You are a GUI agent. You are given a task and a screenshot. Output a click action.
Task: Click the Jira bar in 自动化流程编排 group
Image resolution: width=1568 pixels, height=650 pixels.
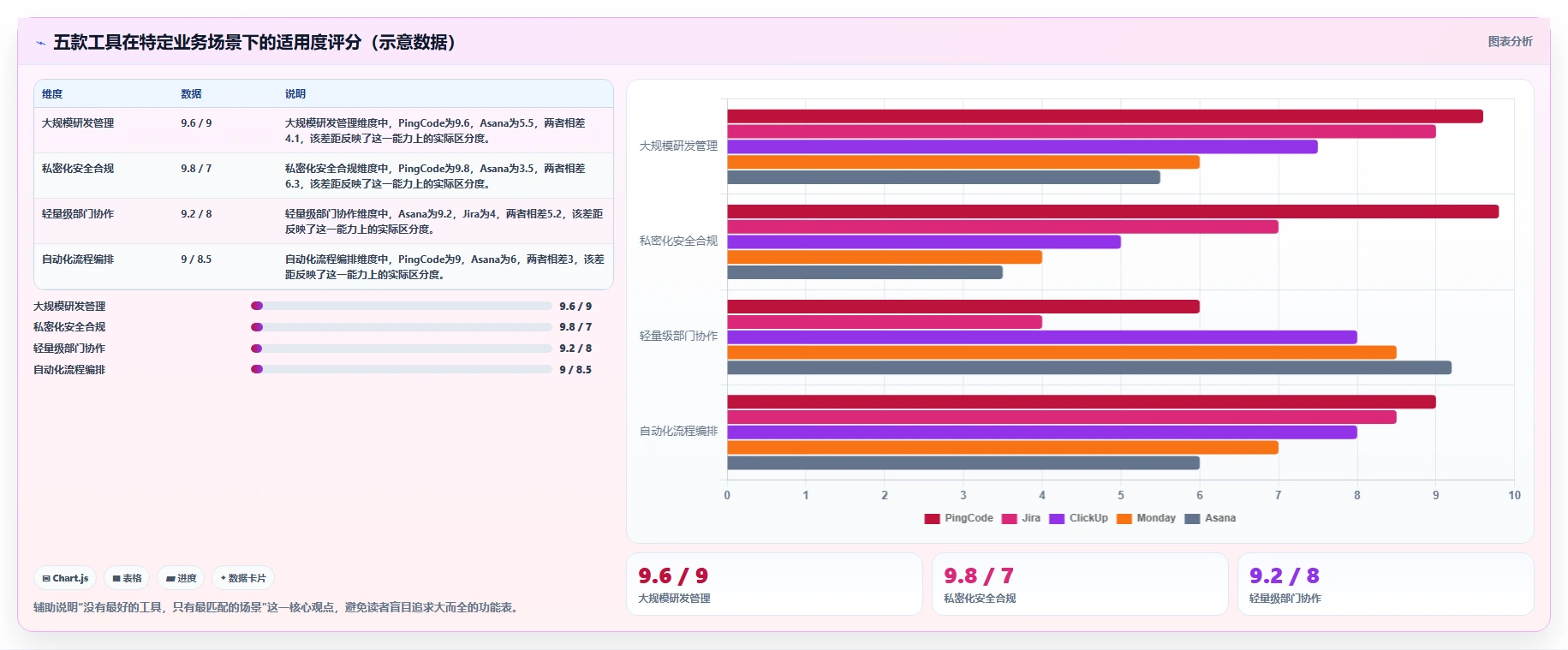(1062, 417)
